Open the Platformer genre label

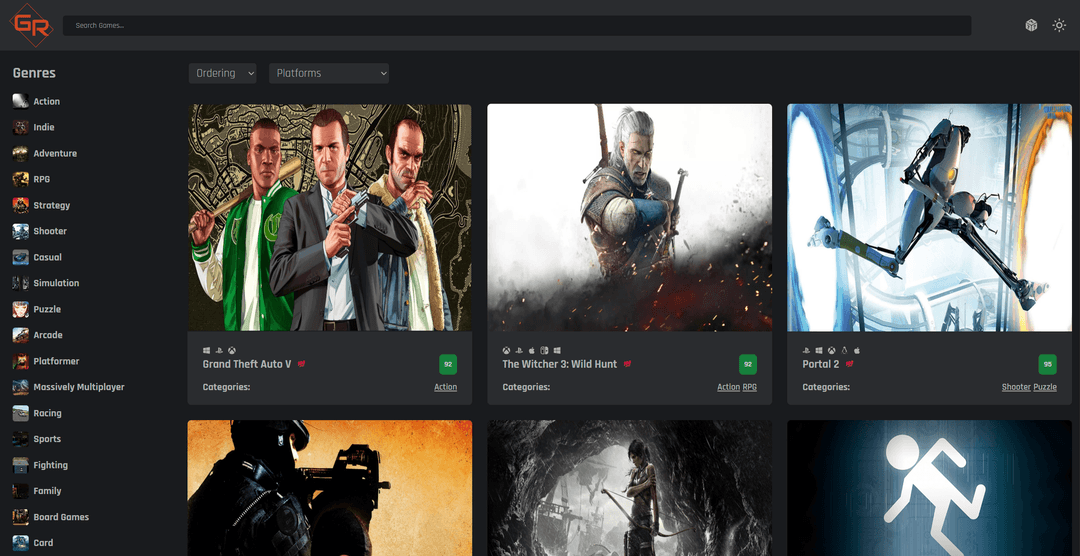pos(56,361)
